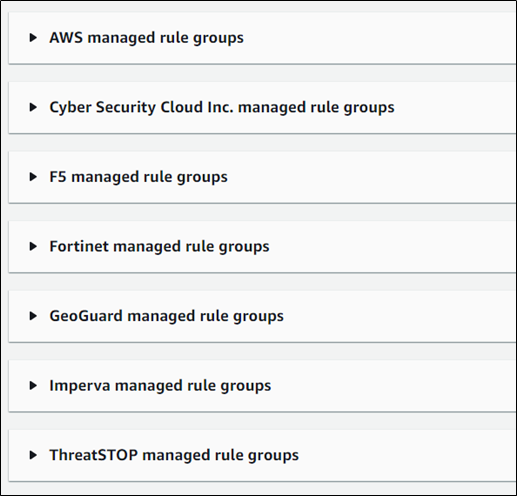Screen dimensions: 517x496
Task: Click empty area of the AWS rule groups panel
Action: [x=380, y=38]
